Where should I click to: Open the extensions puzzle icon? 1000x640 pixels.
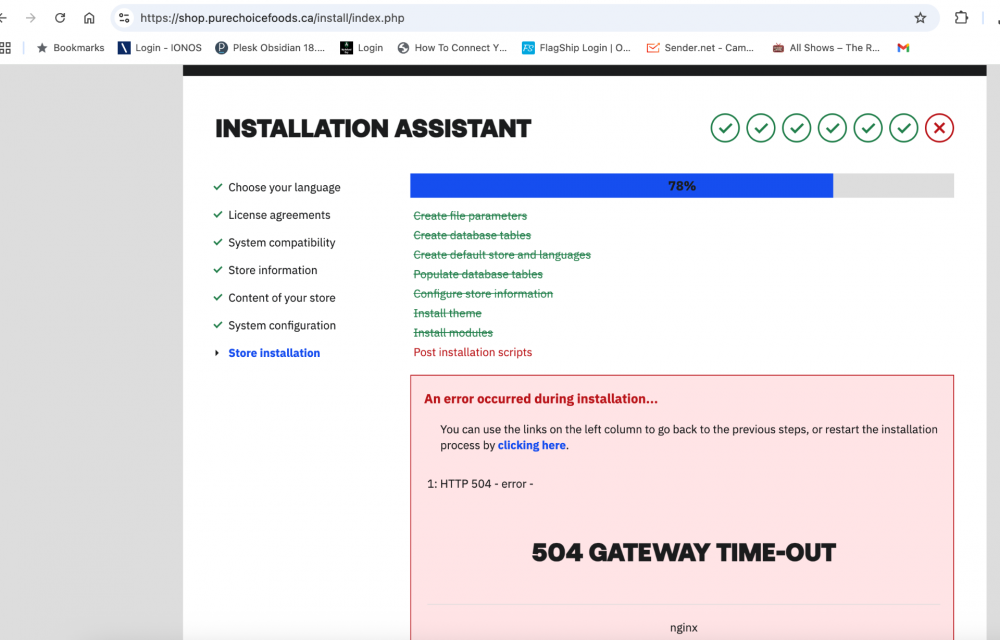(x=961, y=18)
